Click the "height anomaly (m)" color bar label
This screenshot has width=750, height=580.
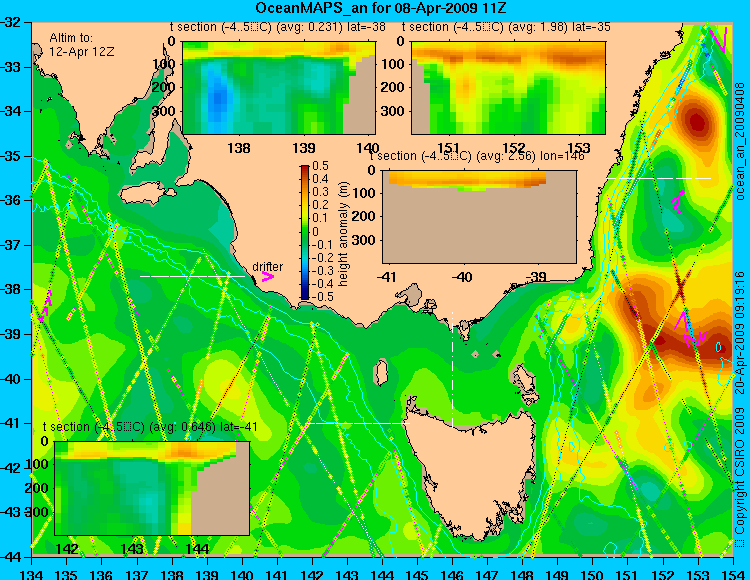343,233
